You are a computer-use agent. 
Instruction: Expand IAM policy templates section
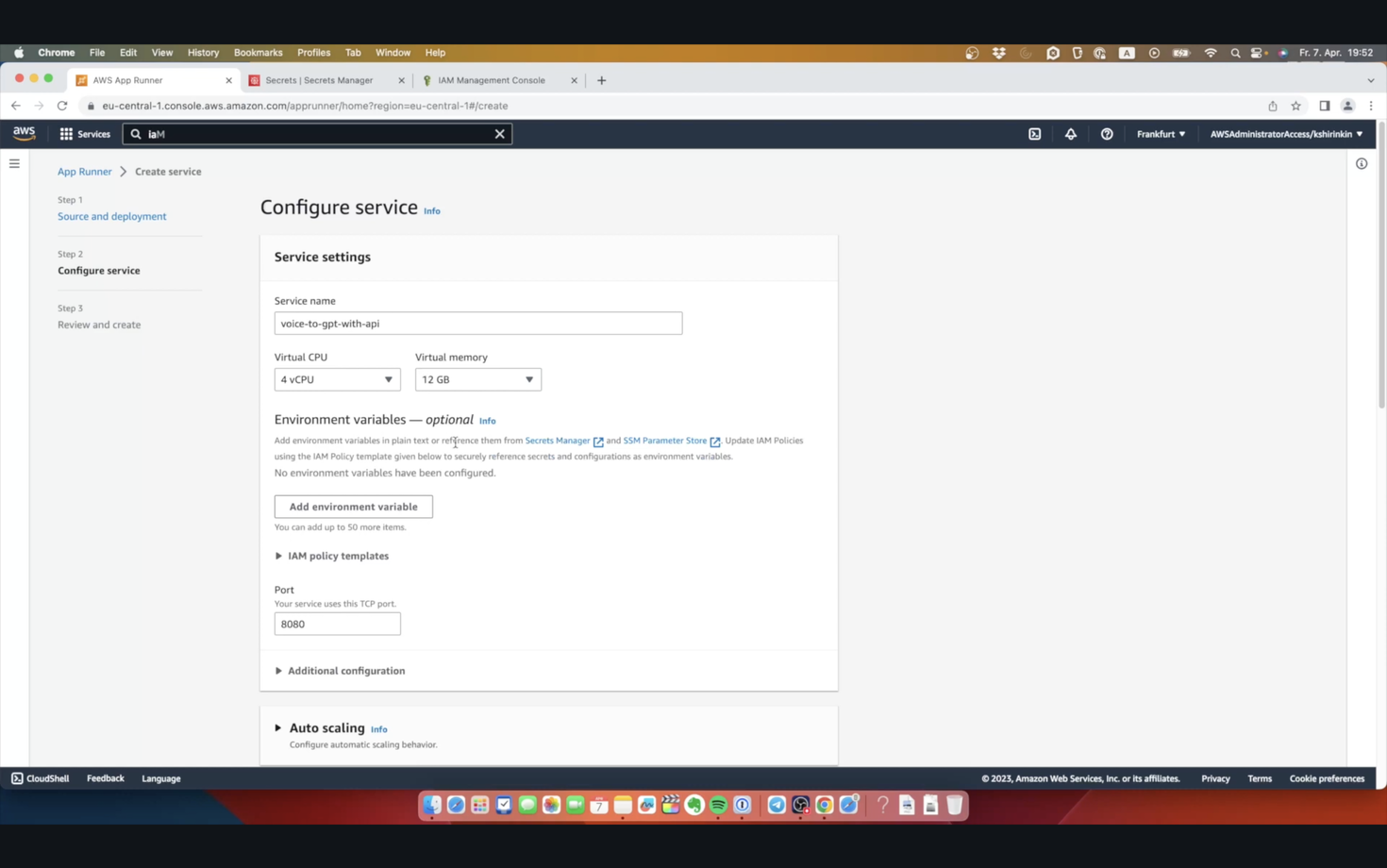click(x=331, y=556)
